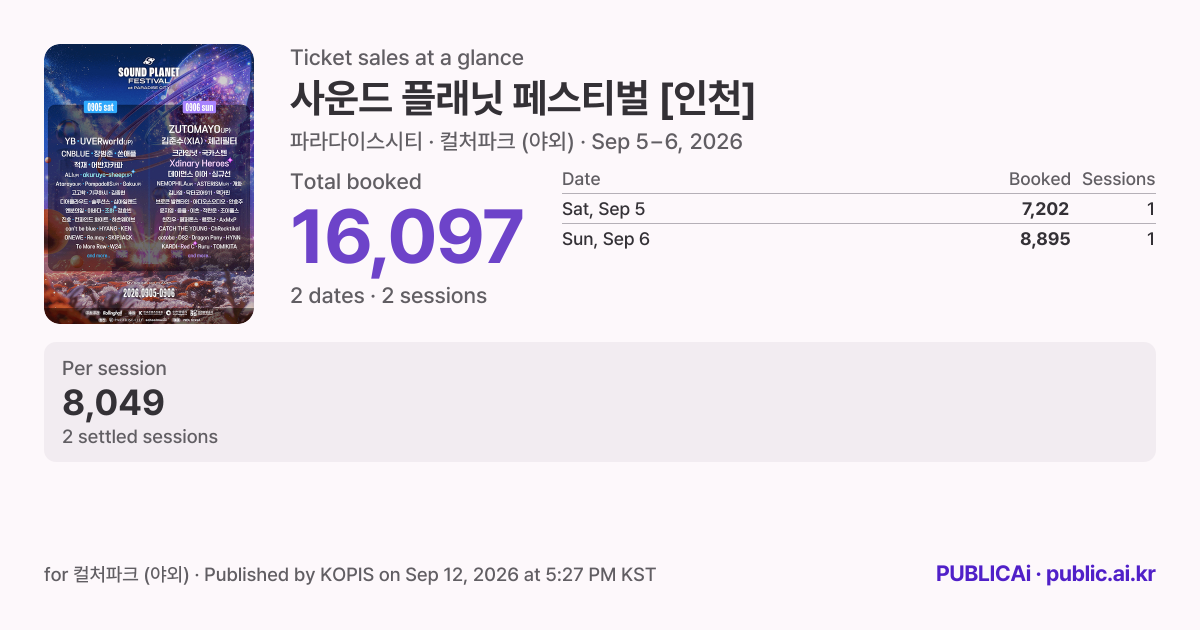Click the 2 settled sessions text
Image resolution: width=1200 pixels, height=630 pixels.
[140, 437]
